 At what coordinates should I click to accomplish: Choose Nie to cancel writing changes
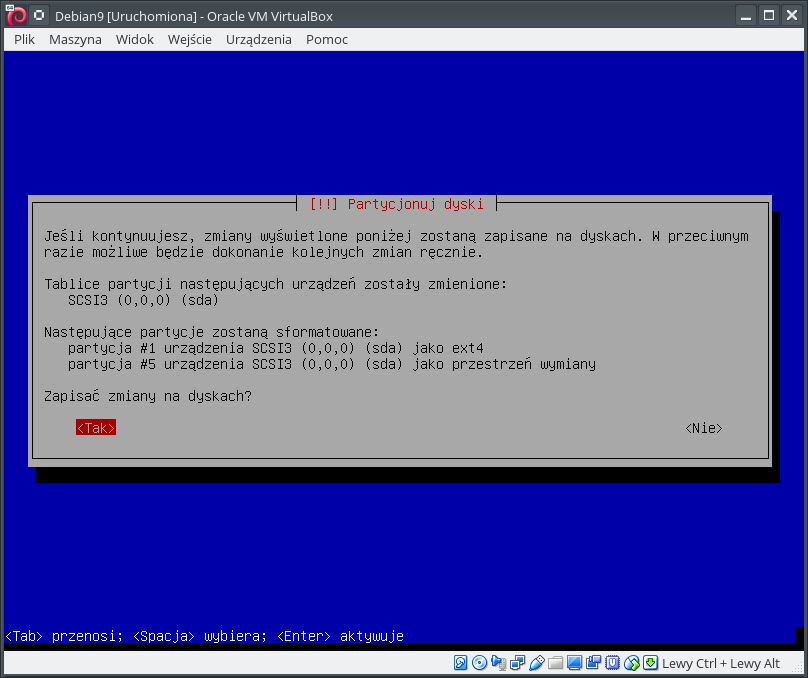[704, 428]
